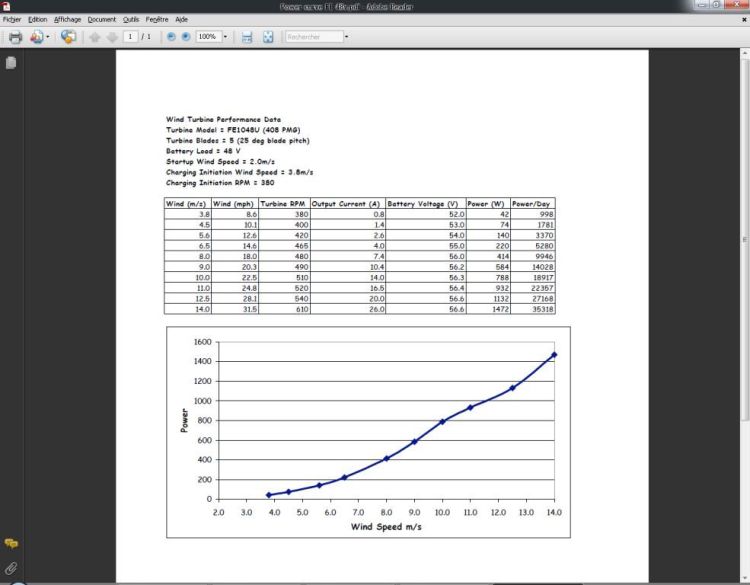This screenshot has width=750, height=585.
Task: Open the Fichier menu
Action: pyautogui.click(x=12, y=19)
